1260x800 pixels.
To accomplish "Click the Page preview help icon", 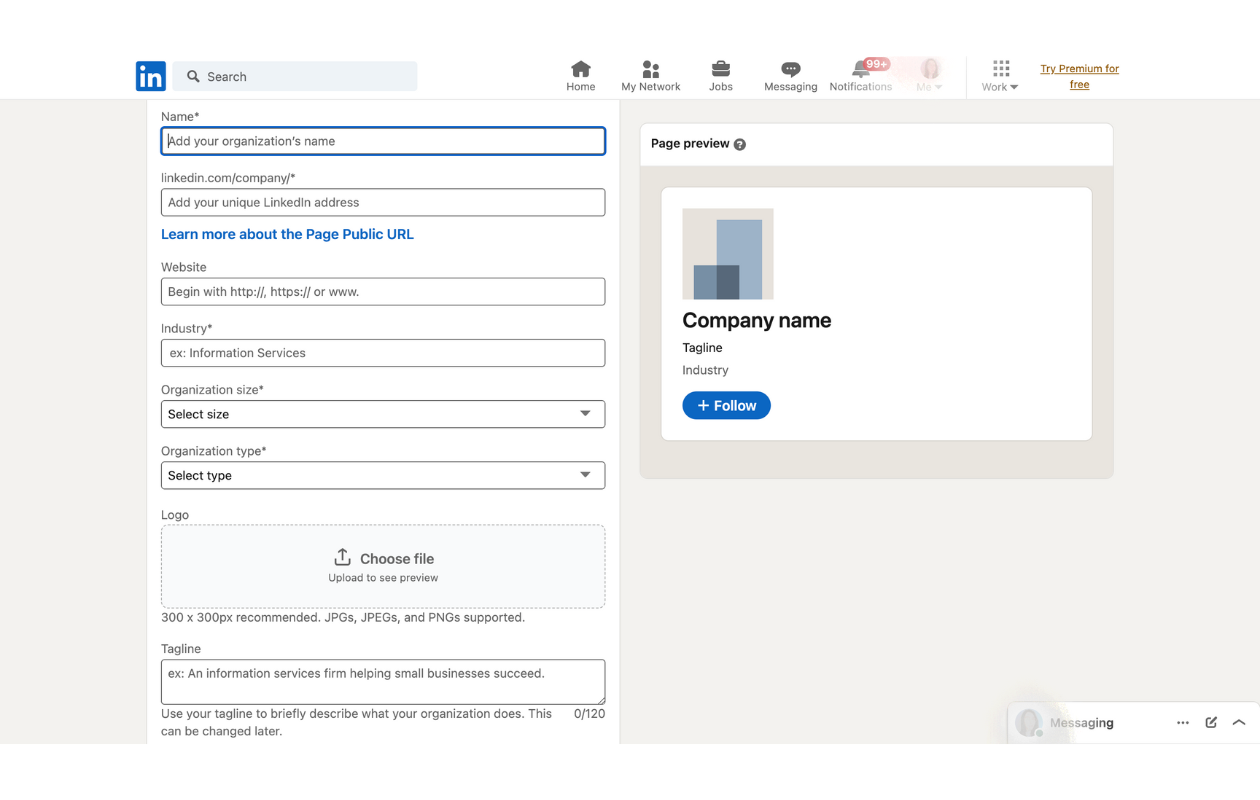I will point(740,144).
